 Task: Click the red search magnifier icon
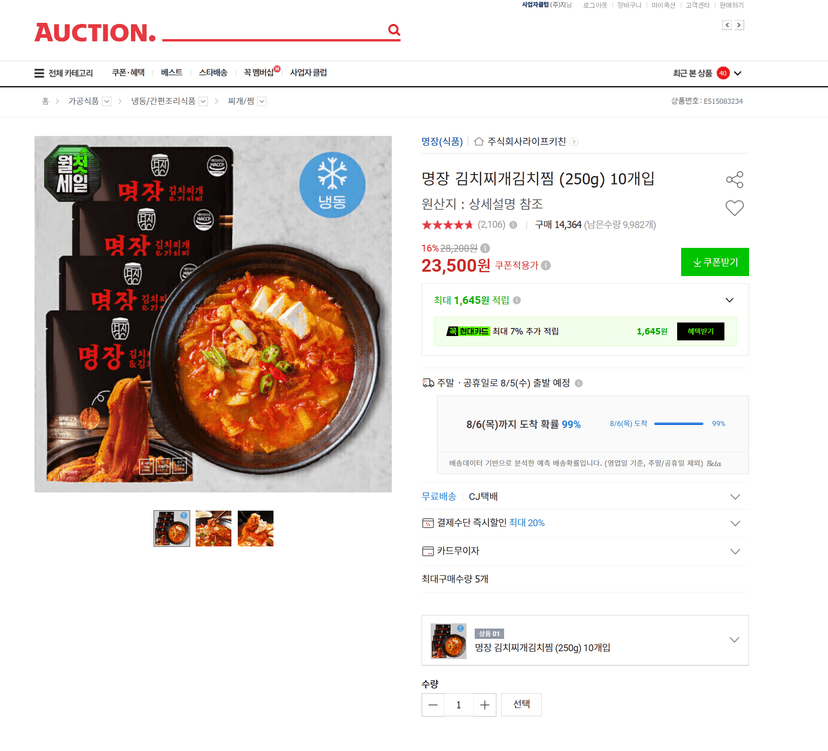click(394, 30)
